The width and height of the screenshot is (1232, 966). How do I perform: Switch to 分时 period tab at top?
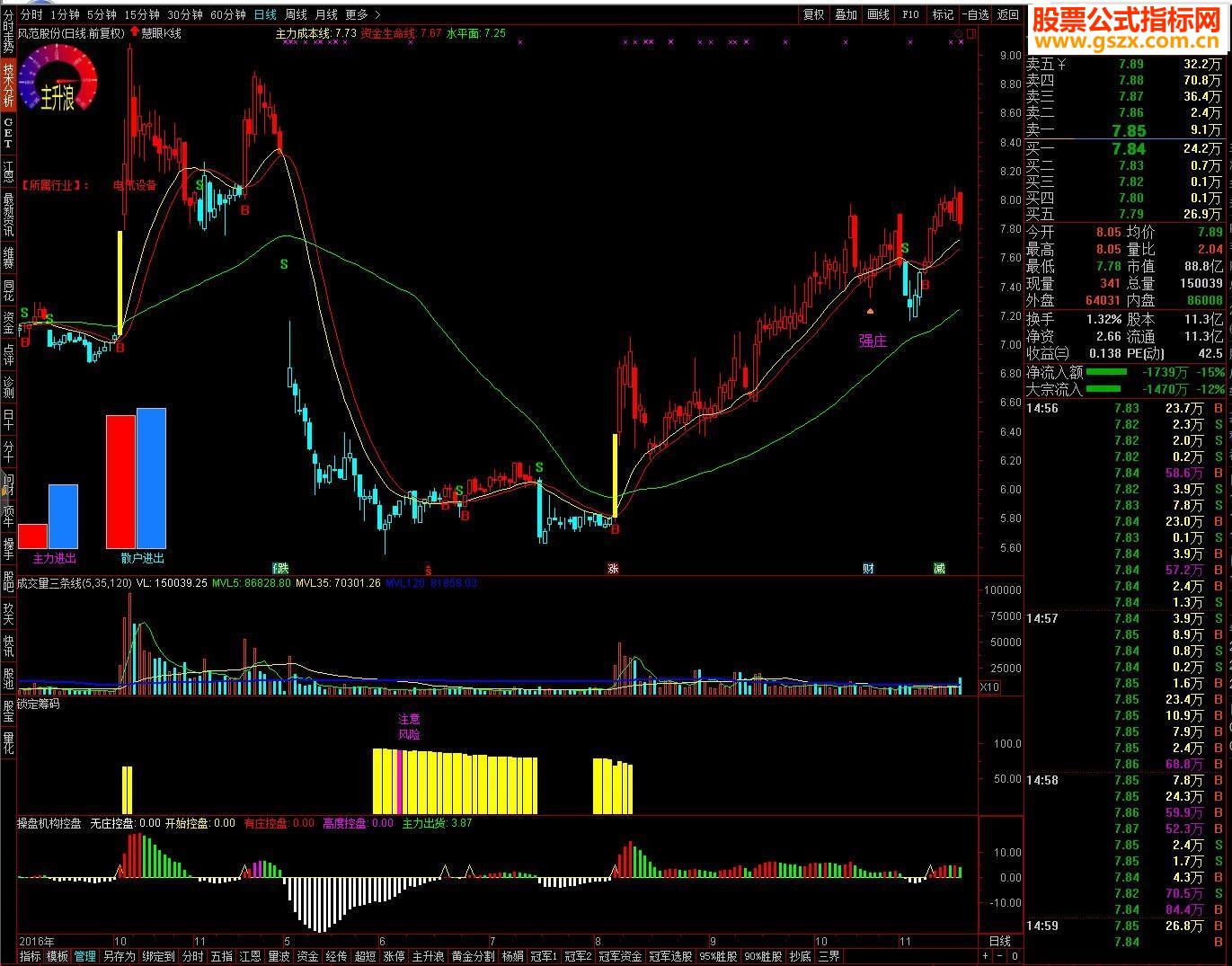coord(31,14)
